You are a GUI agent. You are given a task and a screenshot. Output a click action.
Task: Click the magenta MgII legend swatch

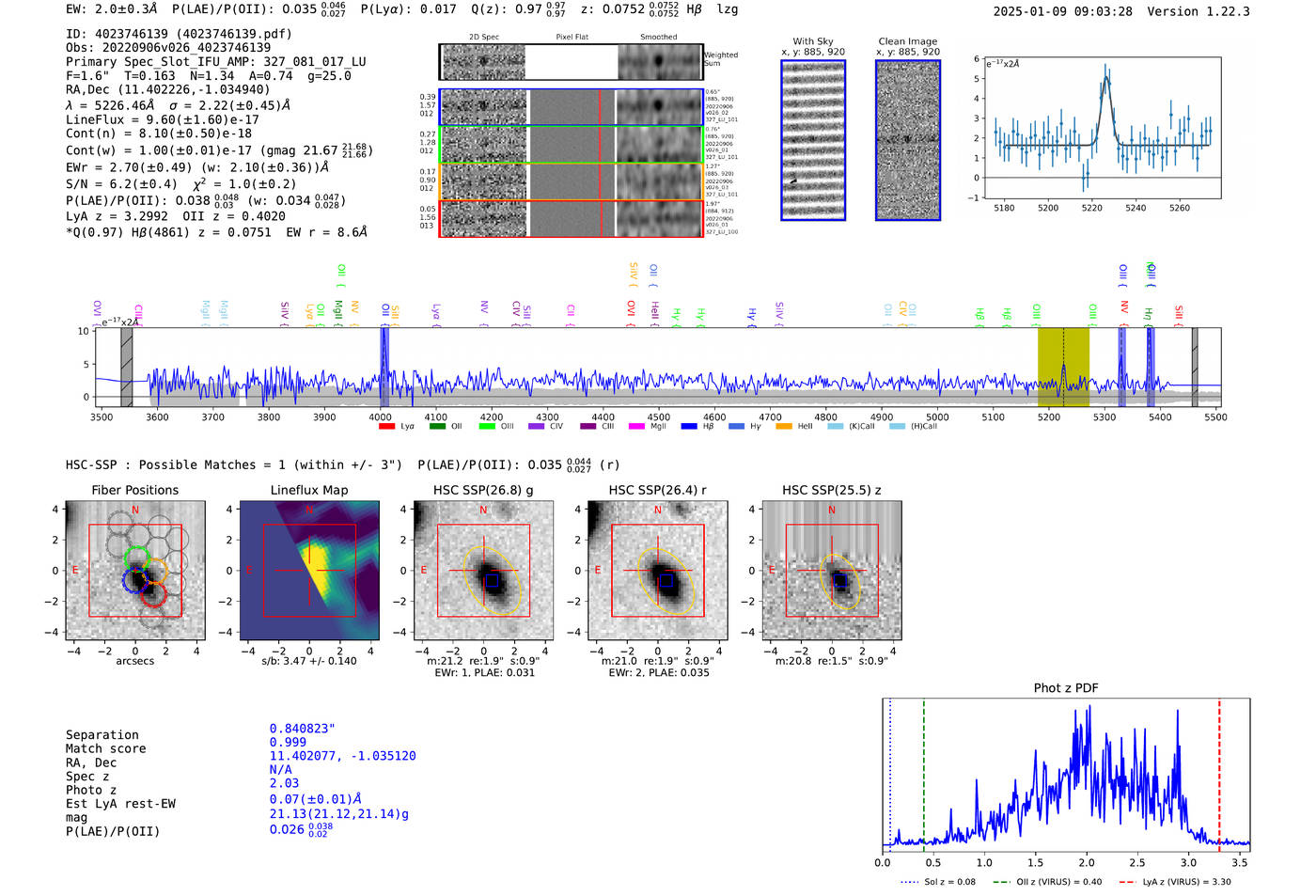click(636, 427)
